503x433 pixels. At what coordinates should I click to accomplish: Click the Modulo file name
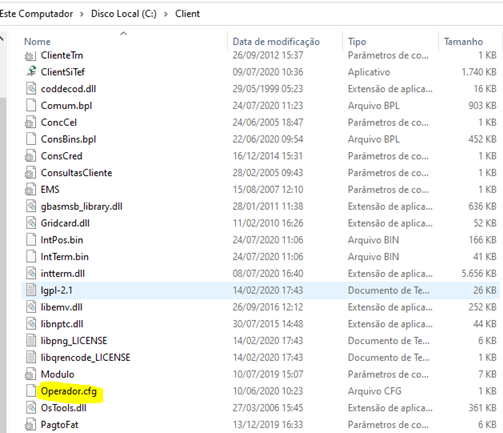point(57,375)
